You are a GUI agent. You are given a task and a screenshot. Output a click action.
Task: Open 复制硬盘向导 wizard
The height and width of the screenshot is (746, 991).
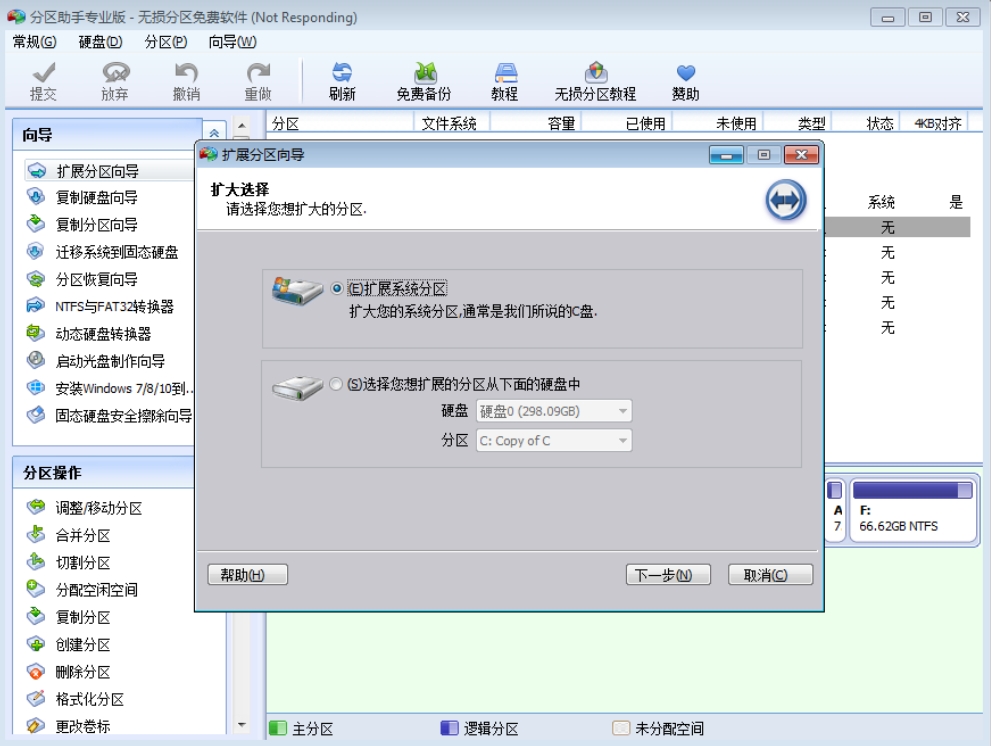pyautogui.click(x=96, y=198)
